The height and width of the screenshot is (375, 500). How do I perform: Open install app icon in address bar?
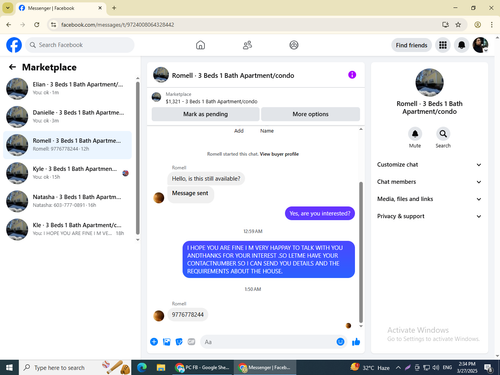tap(445, 25)
